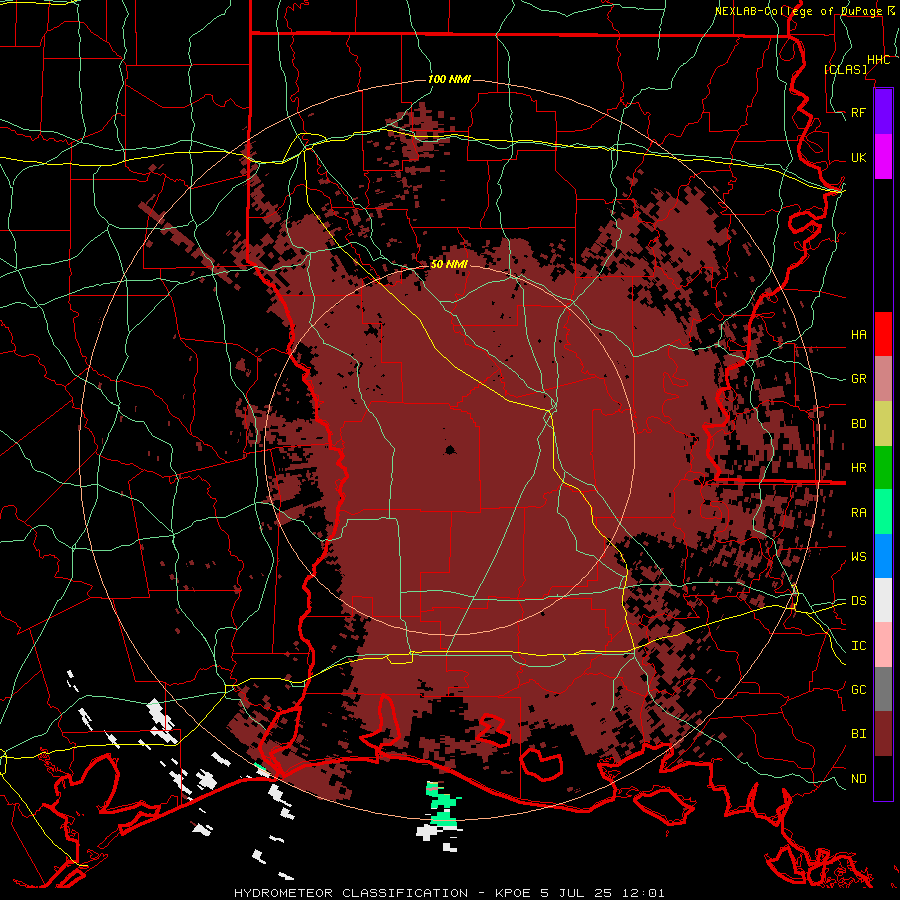Click the "ND" legend label
900x900 pixels.
[859, 779]
